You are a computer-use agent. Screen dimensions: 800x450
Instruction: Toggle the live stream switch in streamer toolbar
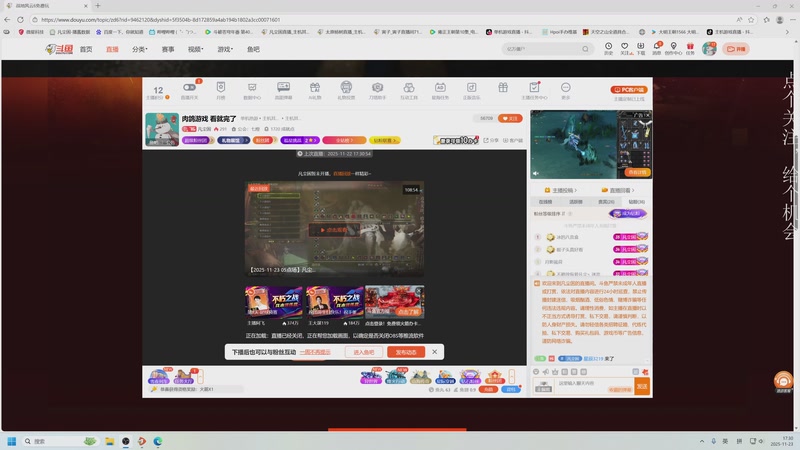click(x=189, y=87)
